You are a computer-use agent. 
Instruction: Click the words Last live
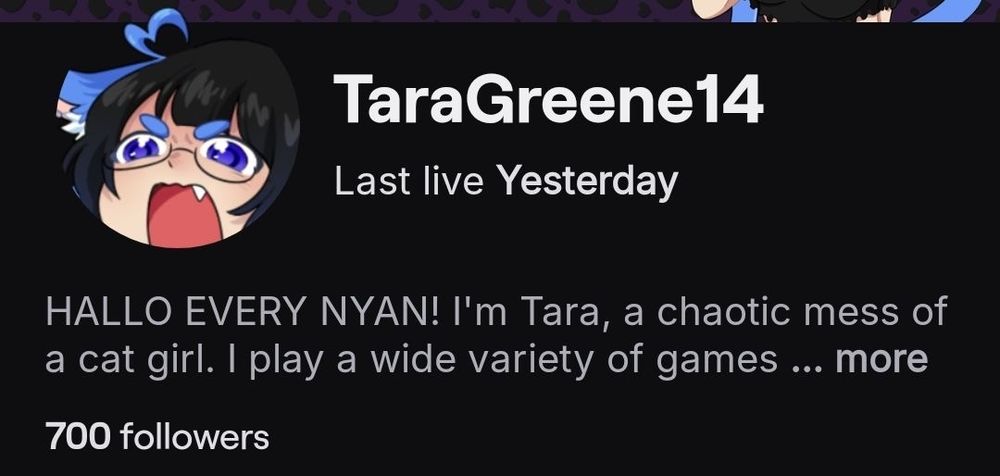tap(409, 181)
